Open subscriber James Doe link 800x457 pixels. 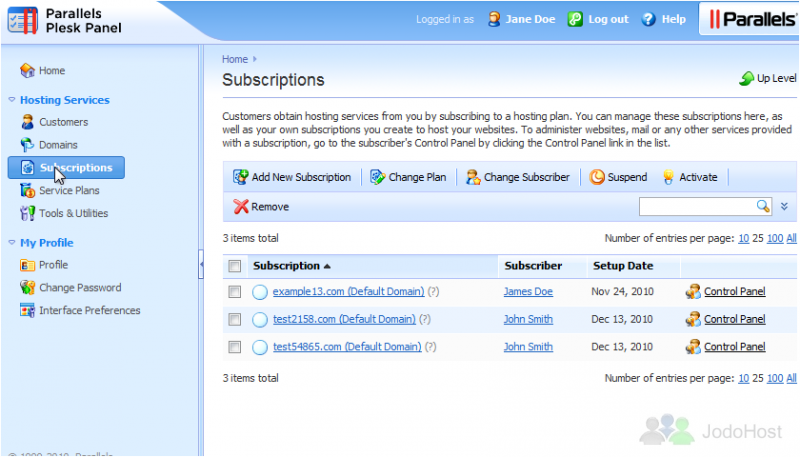coord(528,291)
